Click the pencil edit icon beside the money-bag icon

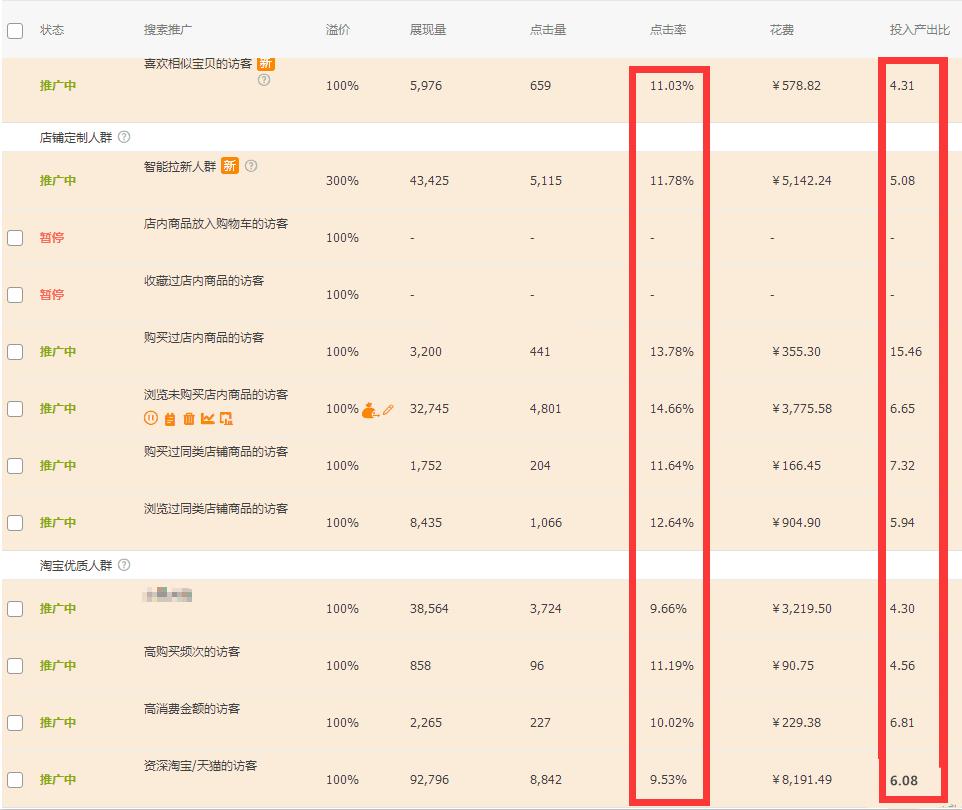[386, 408]
